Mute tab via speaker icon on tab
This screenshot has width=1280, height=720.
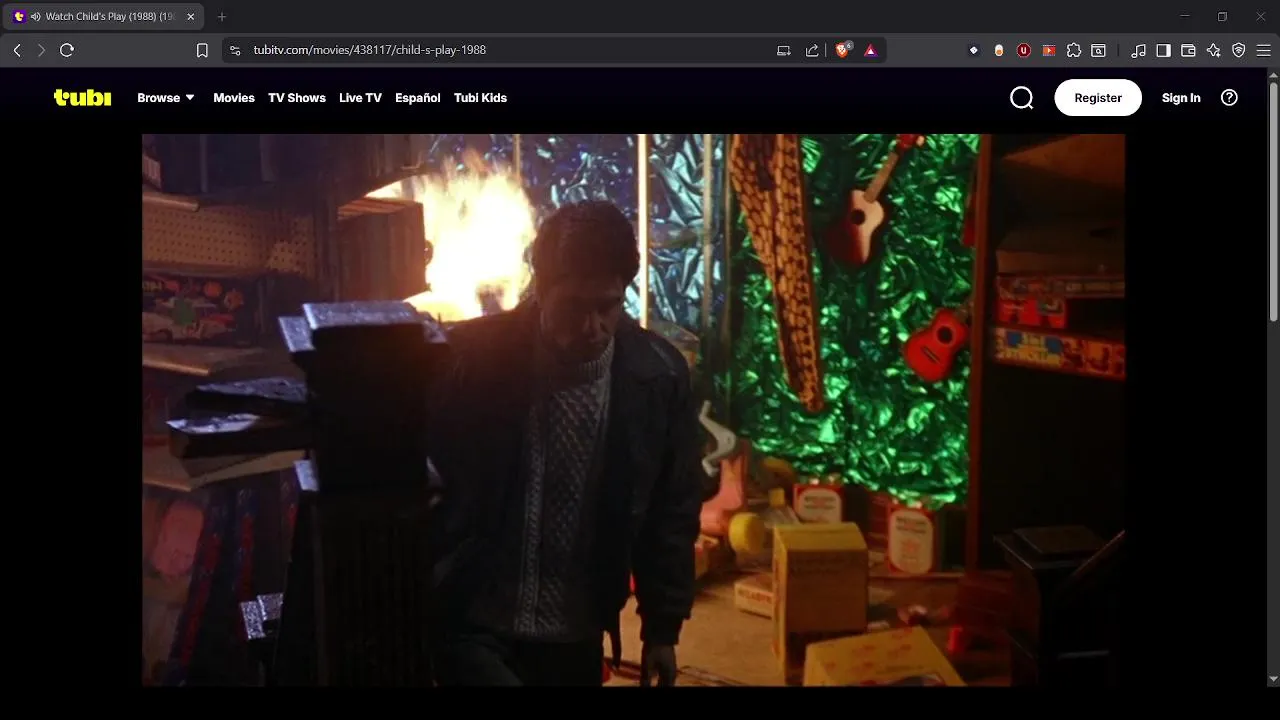tap(36, 17)
